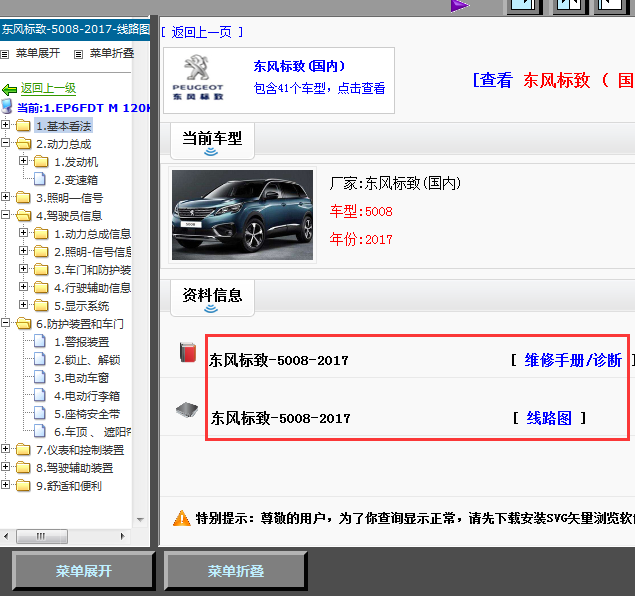
Task: Select 6.车顶、遮阳 tree item
Action: click(x=92, y=432)
